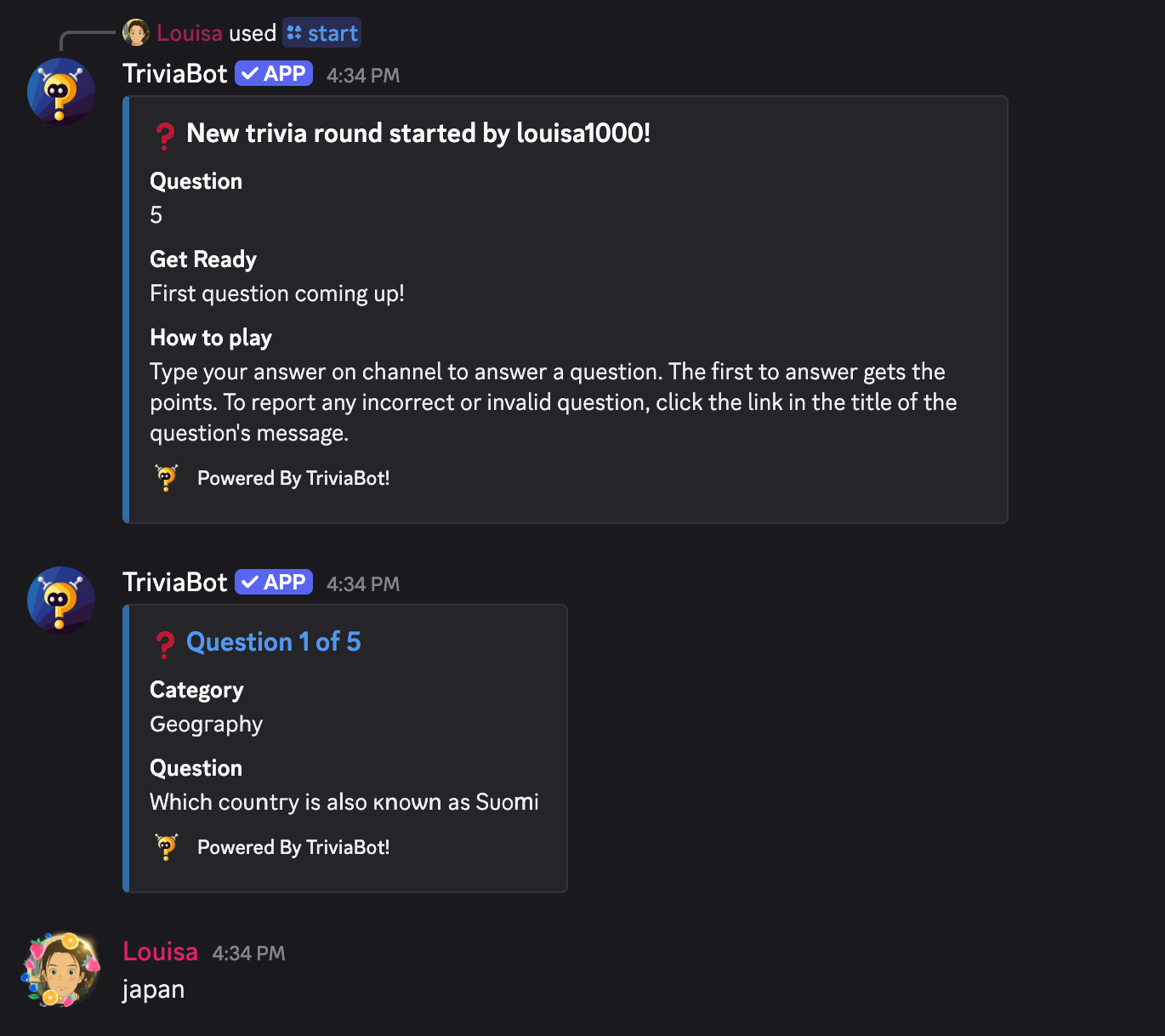Open TriviaBot's avatar on the second message
This screenshot has width=1165, height=1036.
(60, 600)
